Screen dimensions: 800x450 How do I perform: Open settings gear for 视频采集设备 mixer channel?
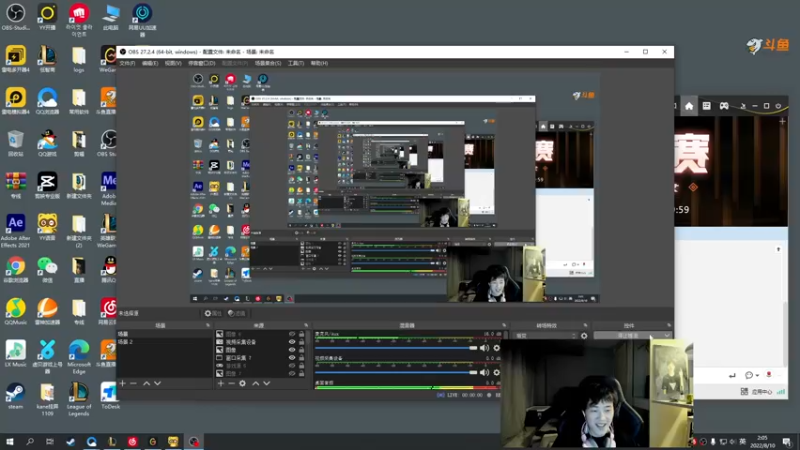[496, 372]
